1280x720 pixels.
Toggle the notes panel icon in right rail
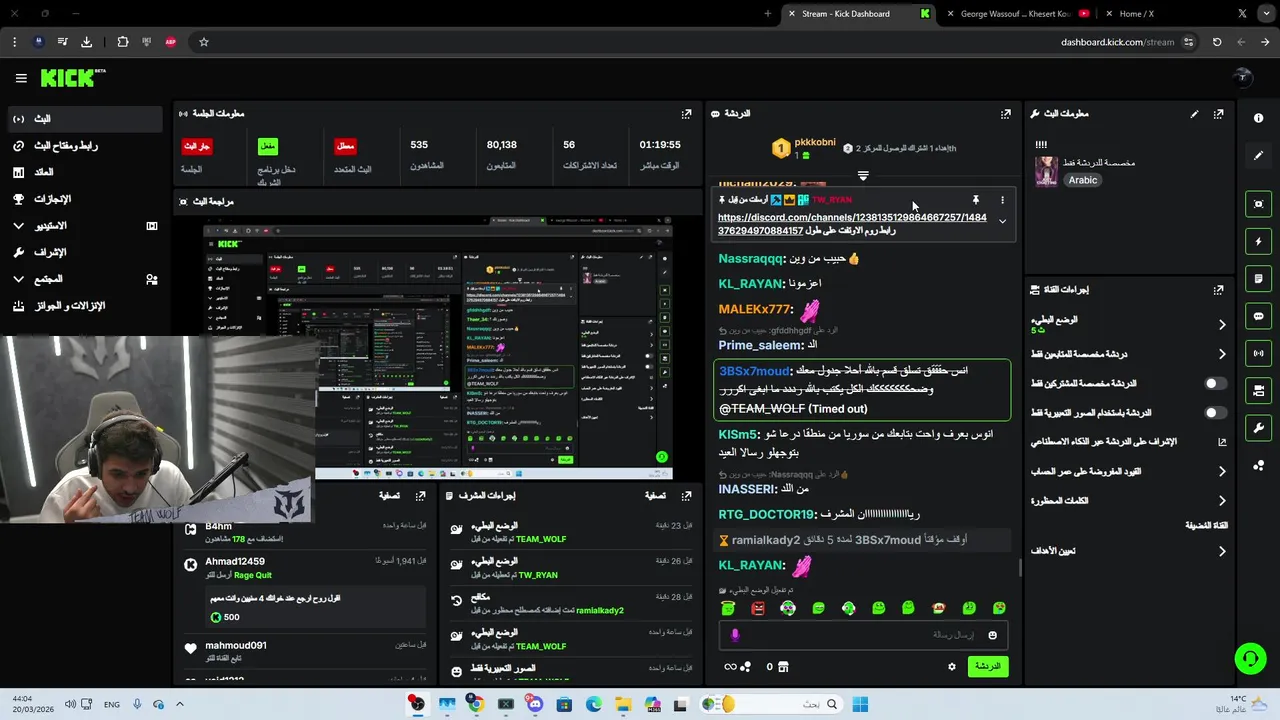click(1258, 279)
